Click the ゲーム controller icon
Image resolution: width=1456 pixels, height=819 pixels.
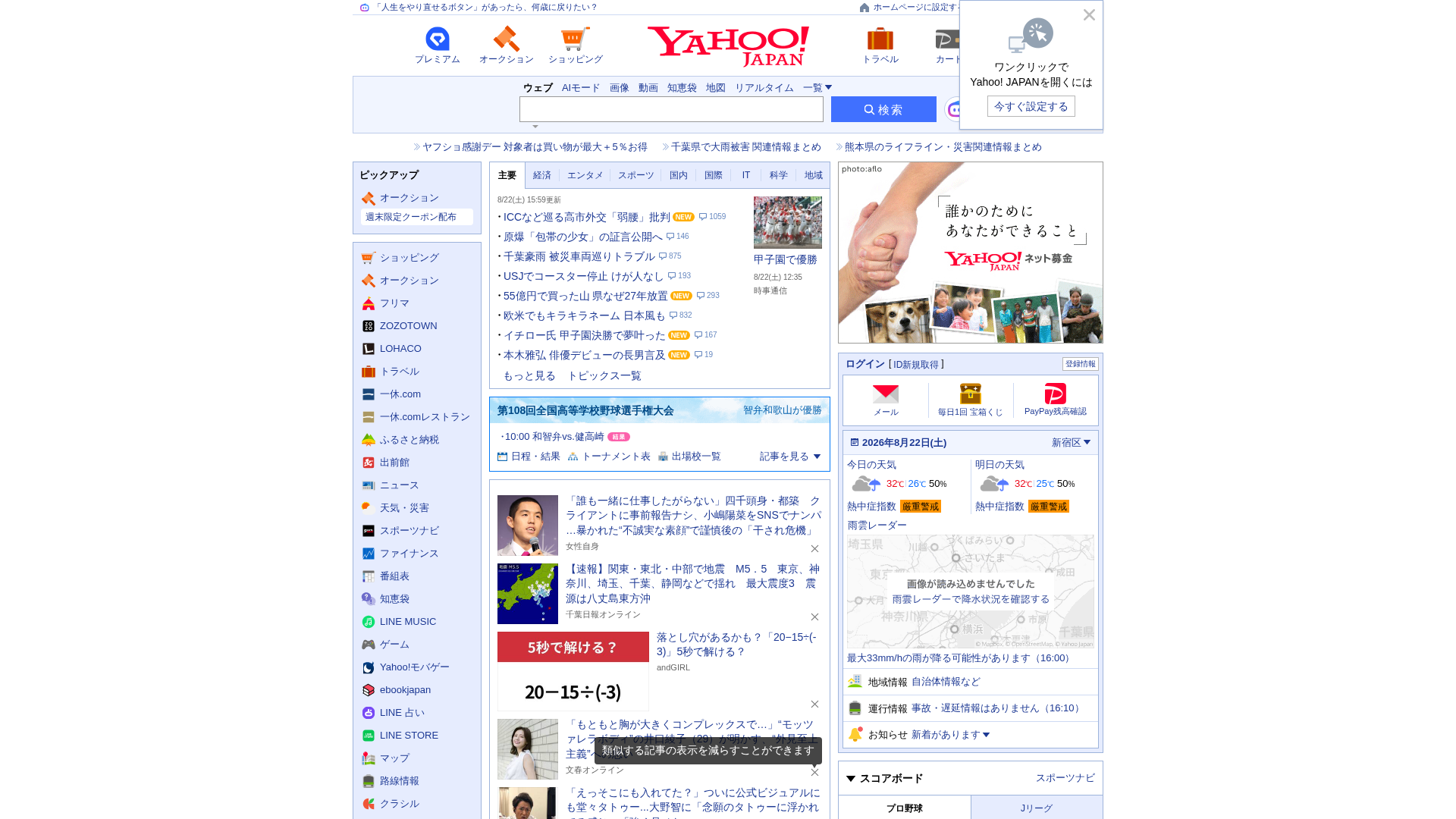coord(369,645)
